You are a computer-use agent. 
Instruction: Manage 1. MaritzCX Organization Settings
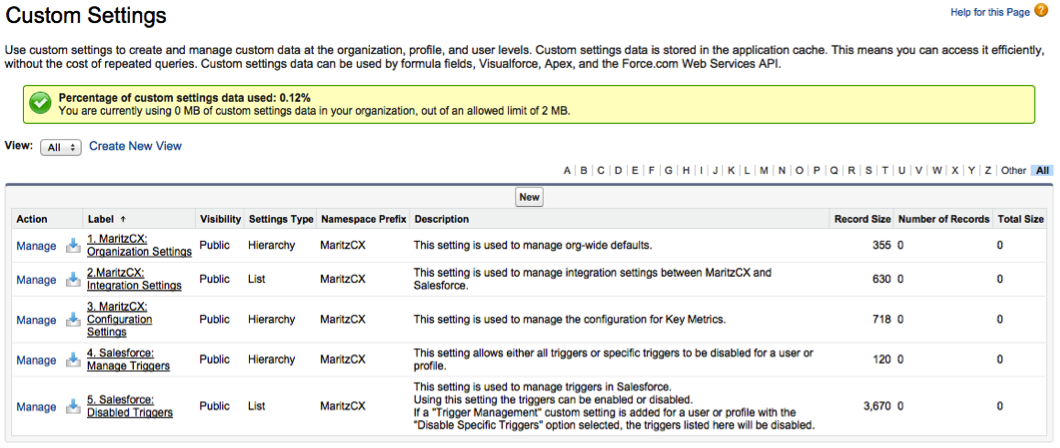(37, 246)
